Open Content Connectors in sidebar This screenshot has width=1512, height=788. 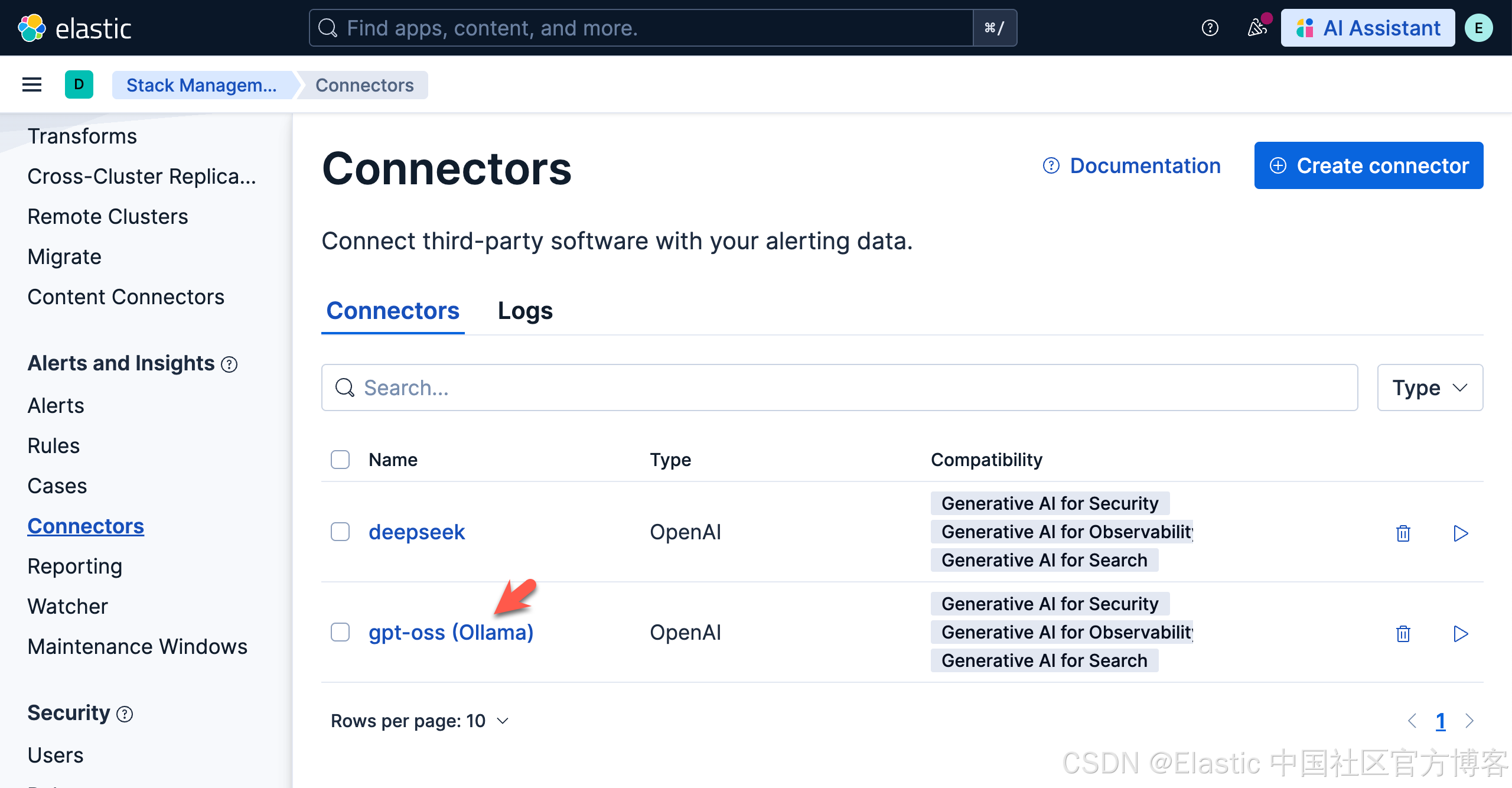coord(126,297)
